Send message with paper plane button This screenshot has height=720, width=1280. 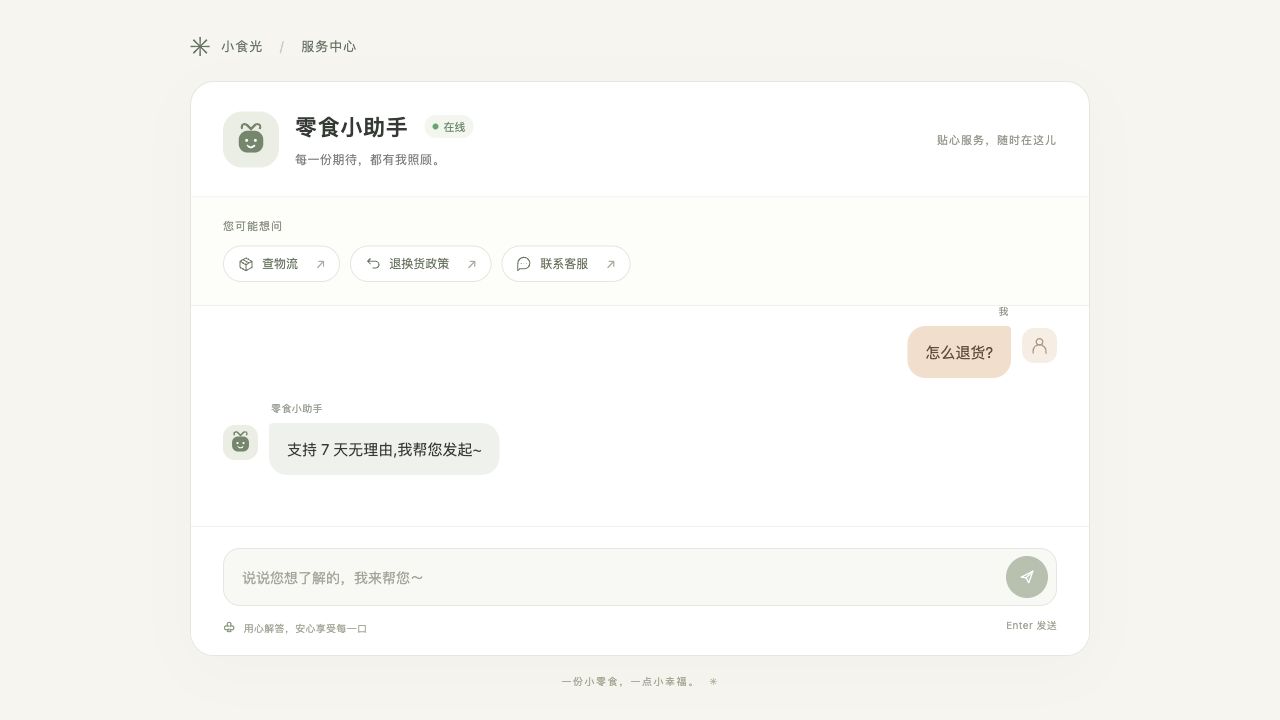(x=1027, y=577)
